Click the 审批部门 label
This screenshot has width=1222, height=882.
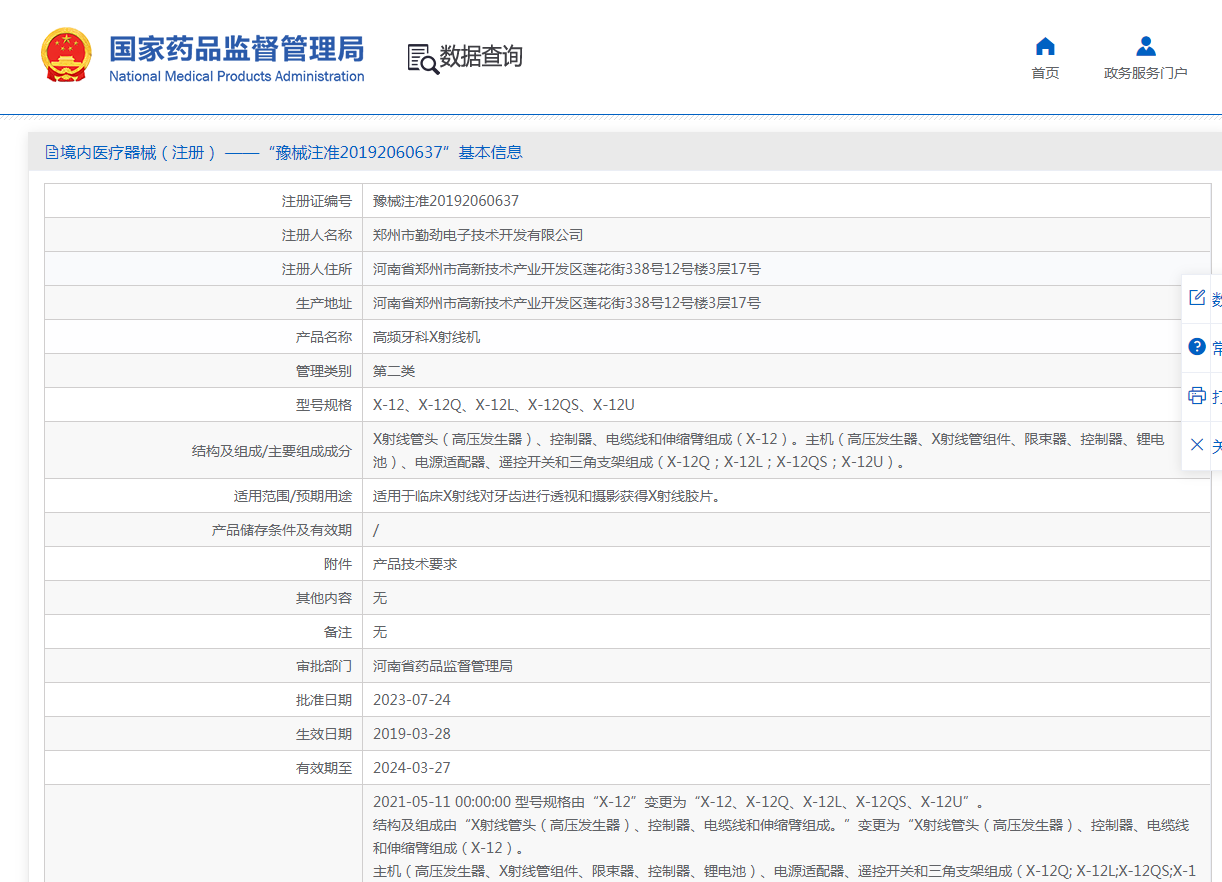point(324,666)
